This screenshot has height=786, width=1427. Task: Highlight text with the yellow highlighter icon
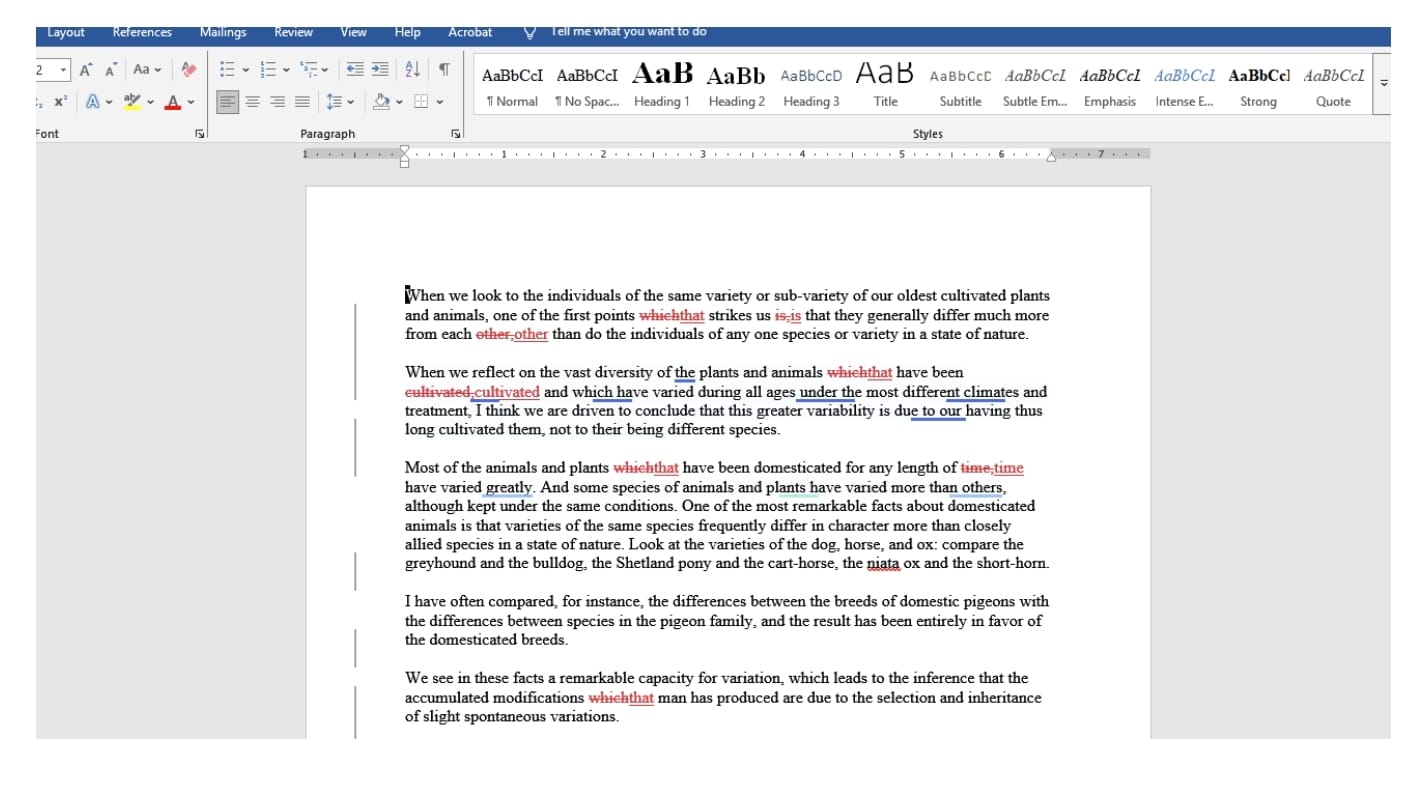point(132,101)
